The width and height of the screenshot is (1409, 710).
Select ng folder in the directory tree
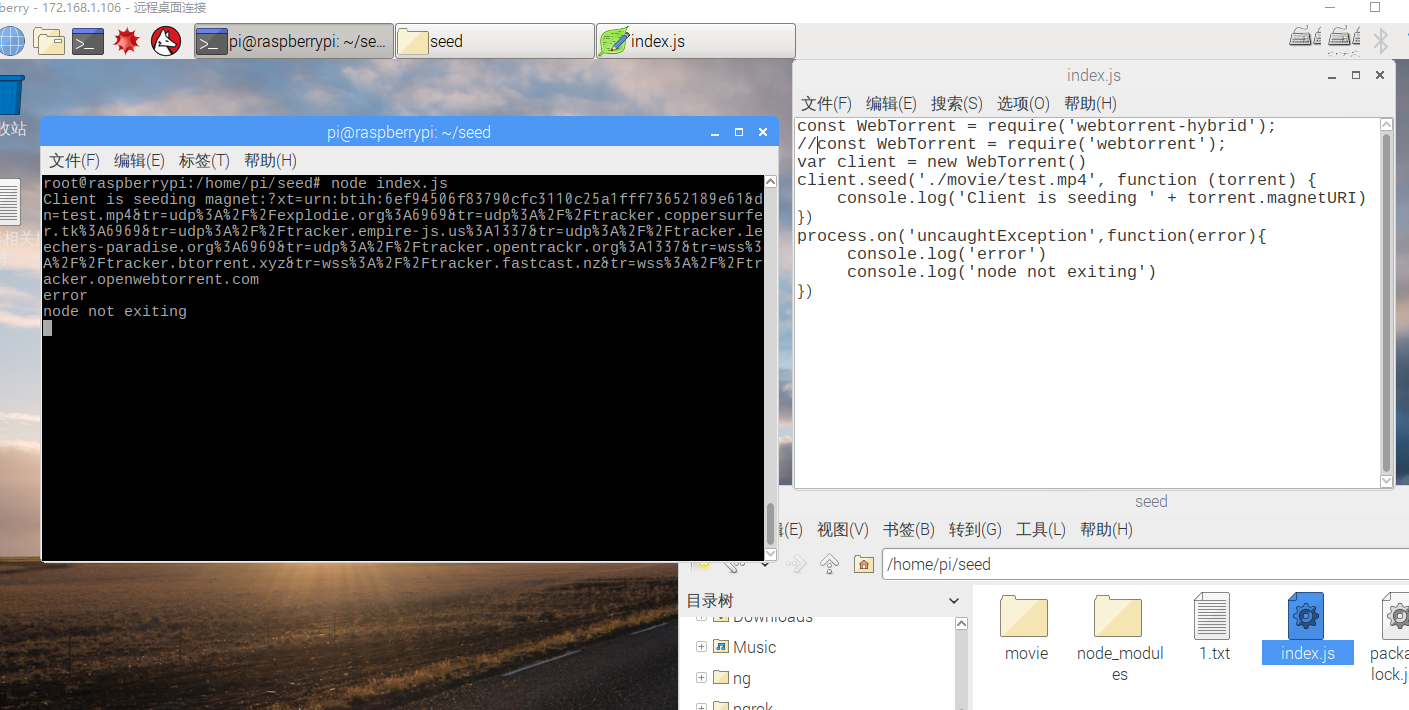coord(741,678)
